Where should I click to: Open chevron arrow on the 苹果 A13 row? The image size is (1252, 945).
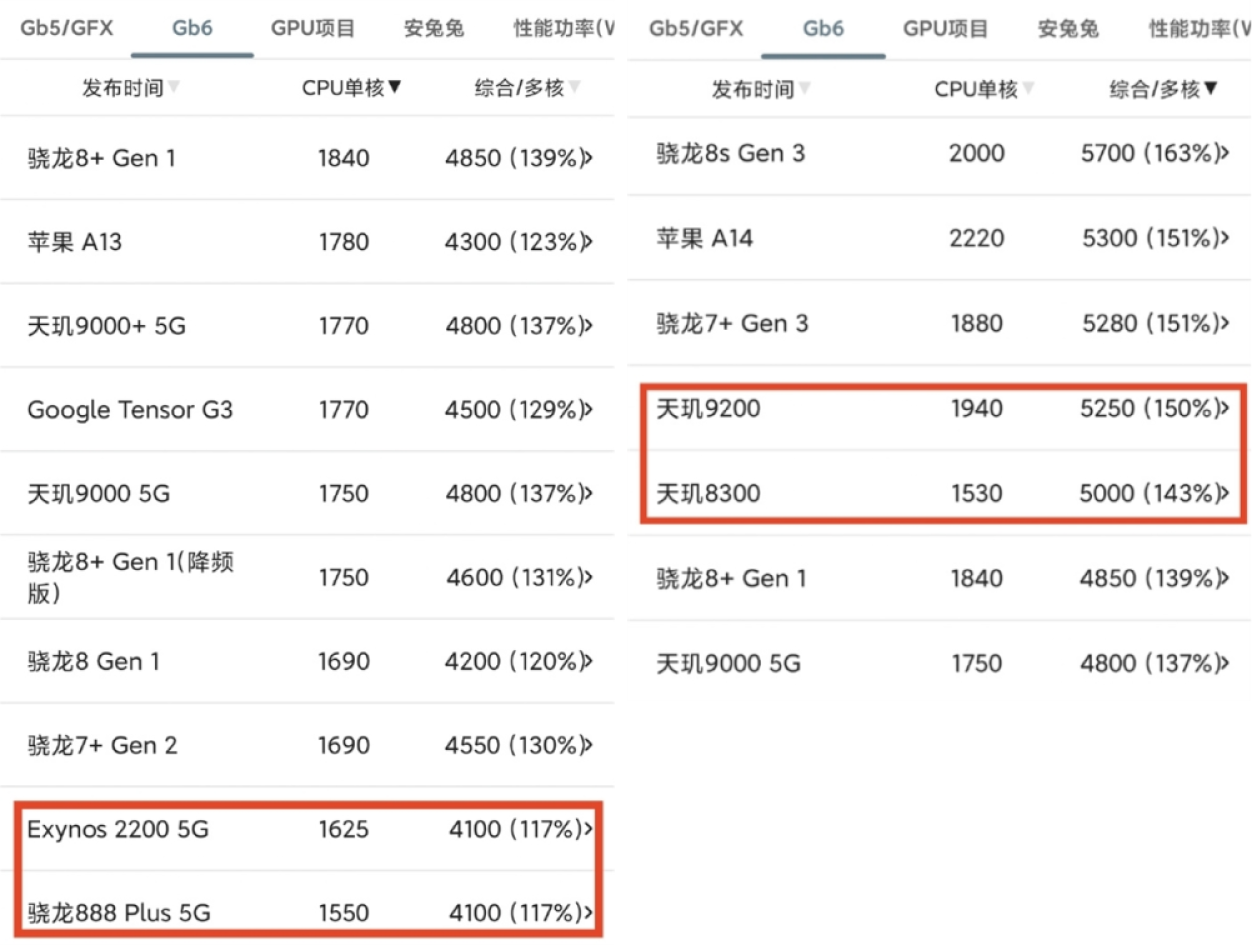(587, 242)
